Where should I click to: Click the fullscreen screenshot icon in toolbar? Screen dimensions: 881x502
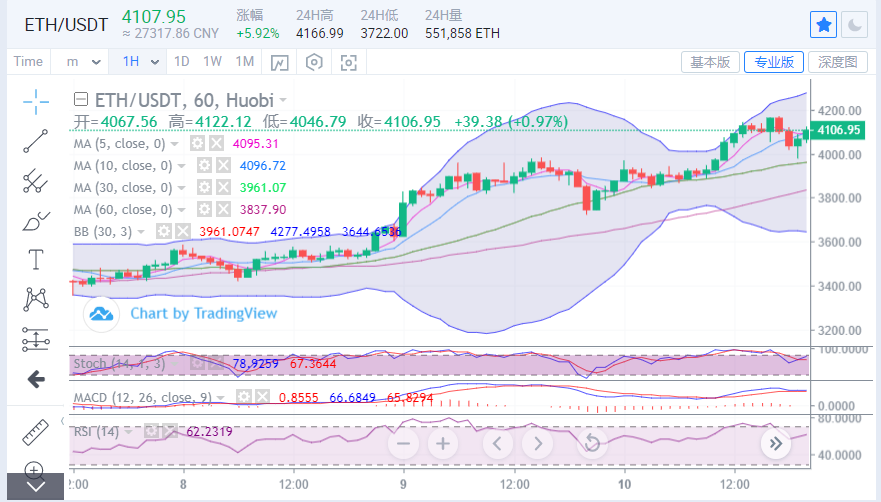point(348,62)
